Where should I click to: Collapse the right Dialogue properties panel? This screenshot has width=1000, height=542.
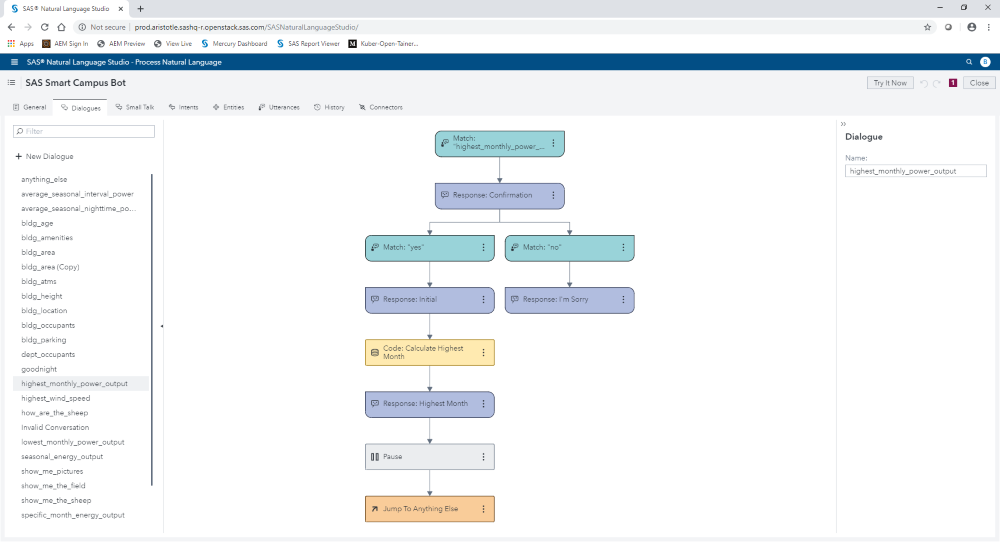pos(843,124)
